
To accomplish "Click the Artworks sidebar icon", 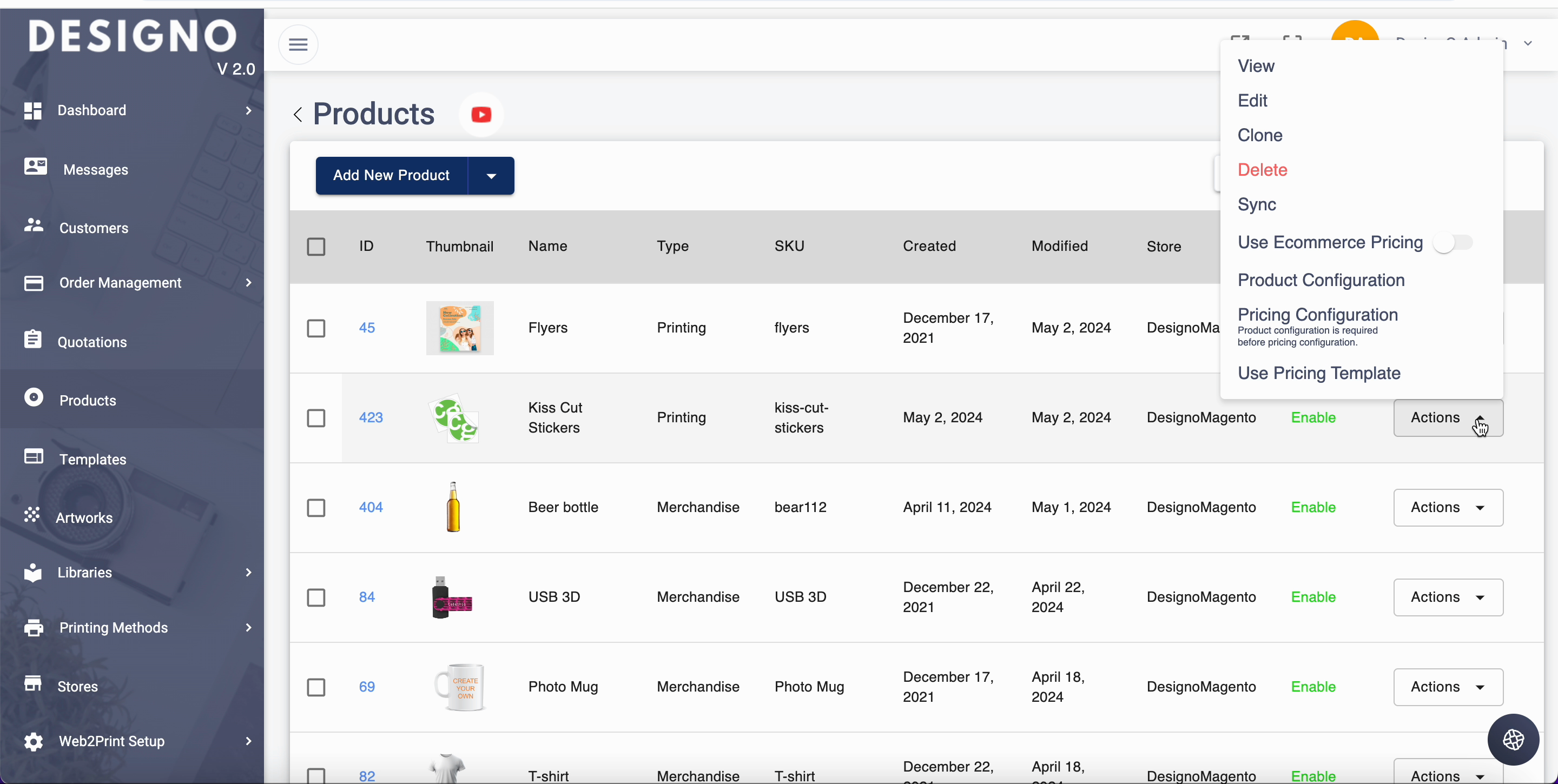I will point(32,515).
